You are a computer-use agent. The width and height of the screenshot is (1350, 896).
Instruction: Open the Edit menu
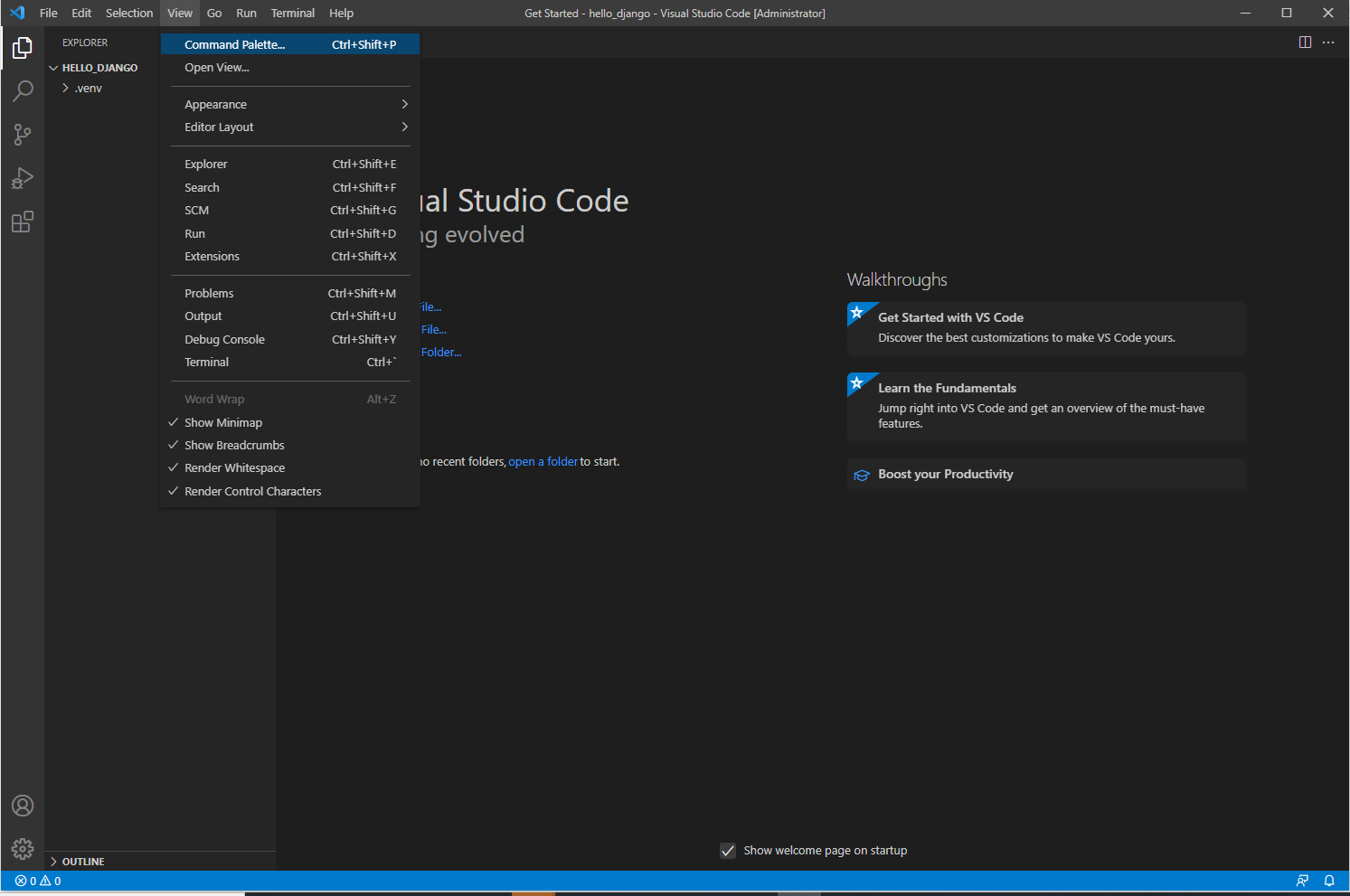tap(81, 13)
